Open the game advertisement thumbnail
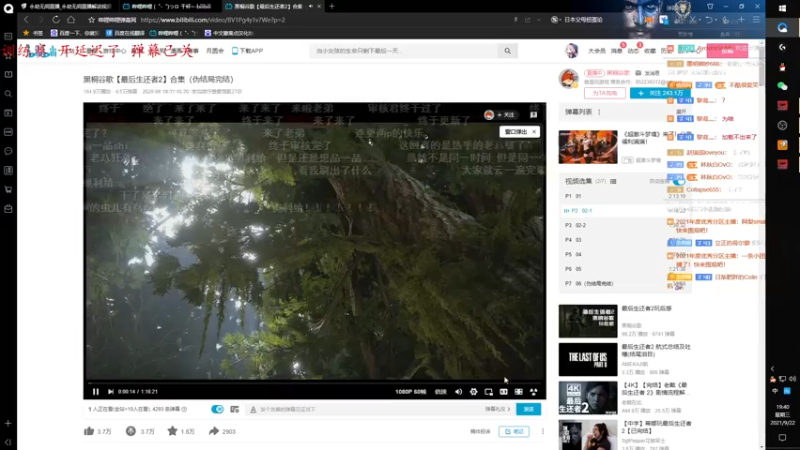Viewport: 800px width, 450px height. pos(588,147)
